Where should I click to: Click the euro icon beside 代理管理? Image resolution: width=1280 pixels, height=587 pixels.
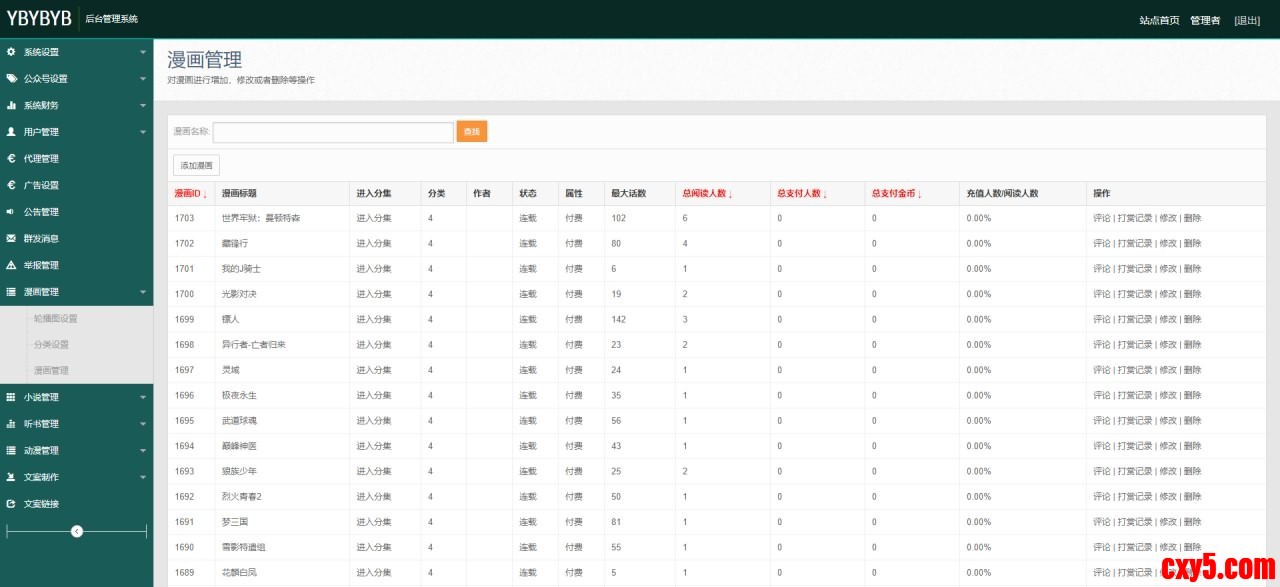point(11,158)
